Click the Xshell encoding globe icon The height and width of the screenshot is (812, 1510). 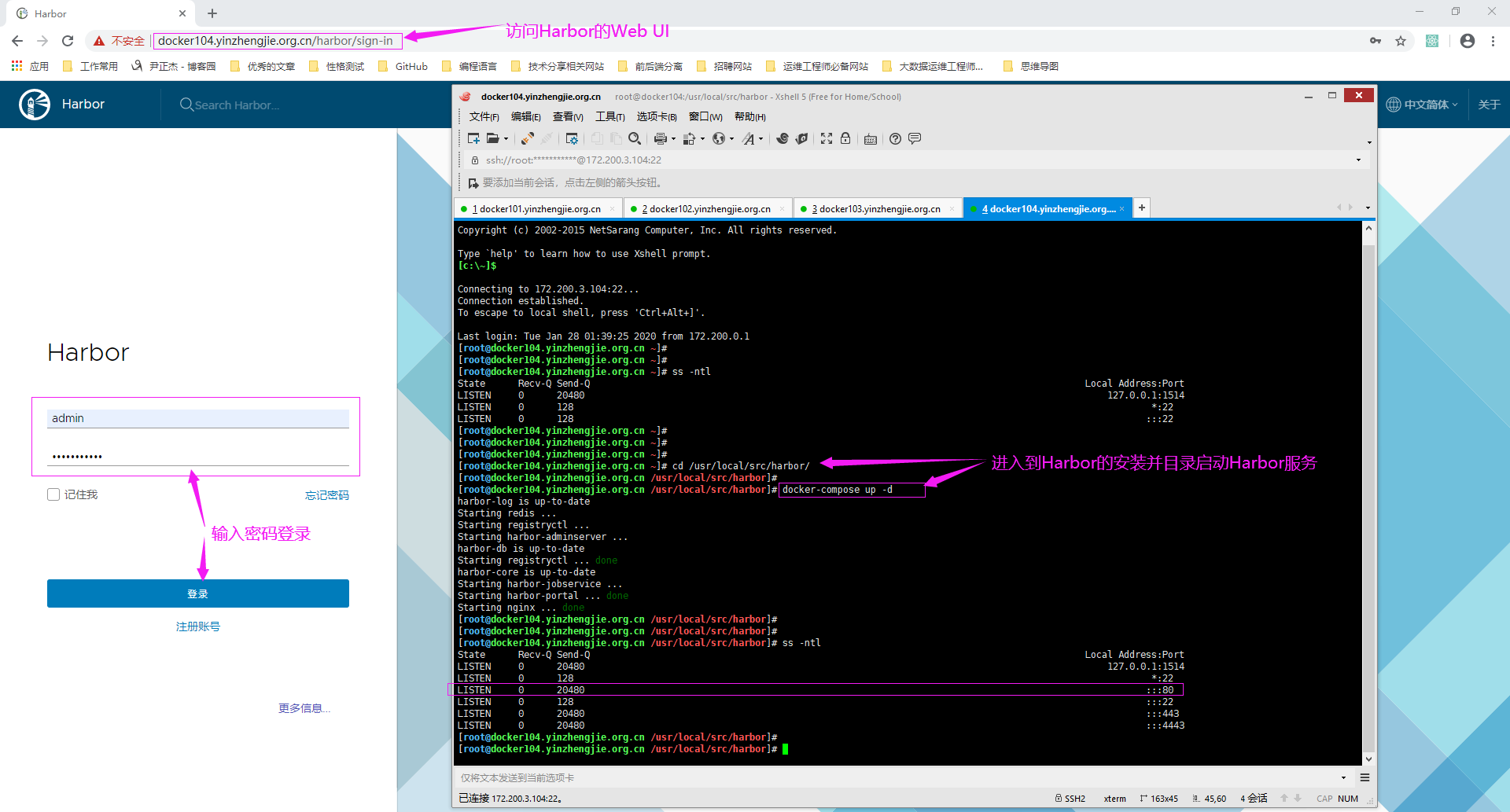pos(719,138)
